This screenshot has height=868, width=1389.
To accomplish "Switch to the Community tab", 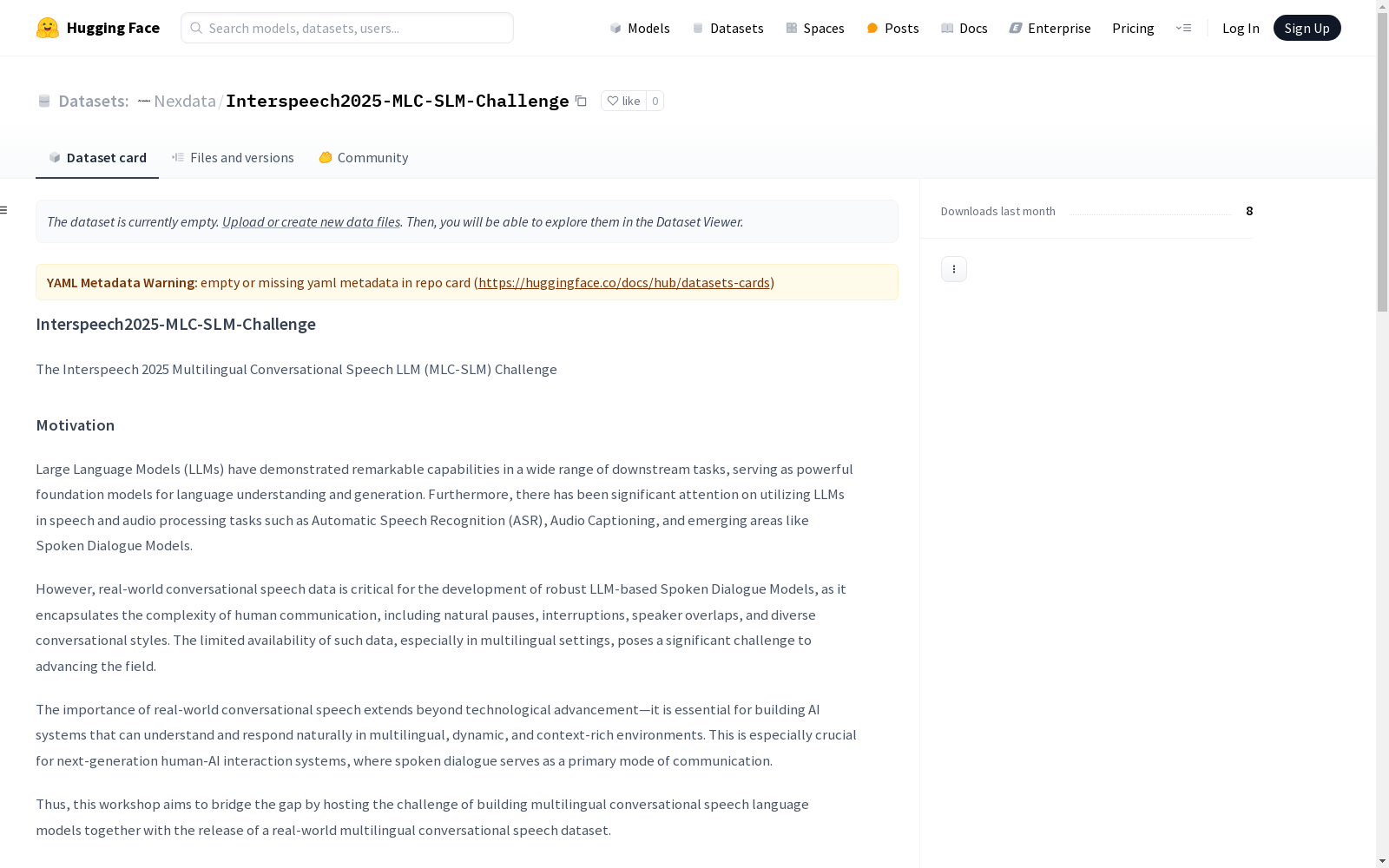I will pos(363,157).
